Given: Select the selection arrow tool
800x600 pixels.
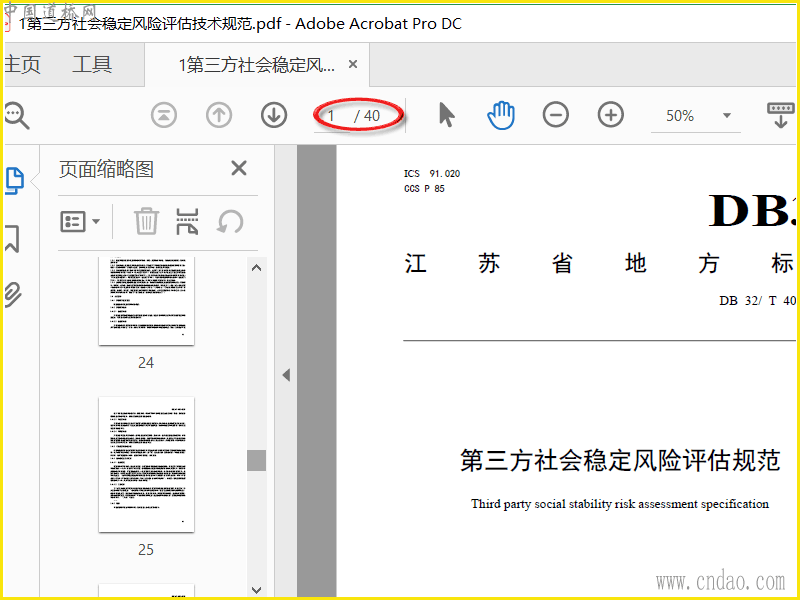Looking at the screenshot, I should point(446,115).
